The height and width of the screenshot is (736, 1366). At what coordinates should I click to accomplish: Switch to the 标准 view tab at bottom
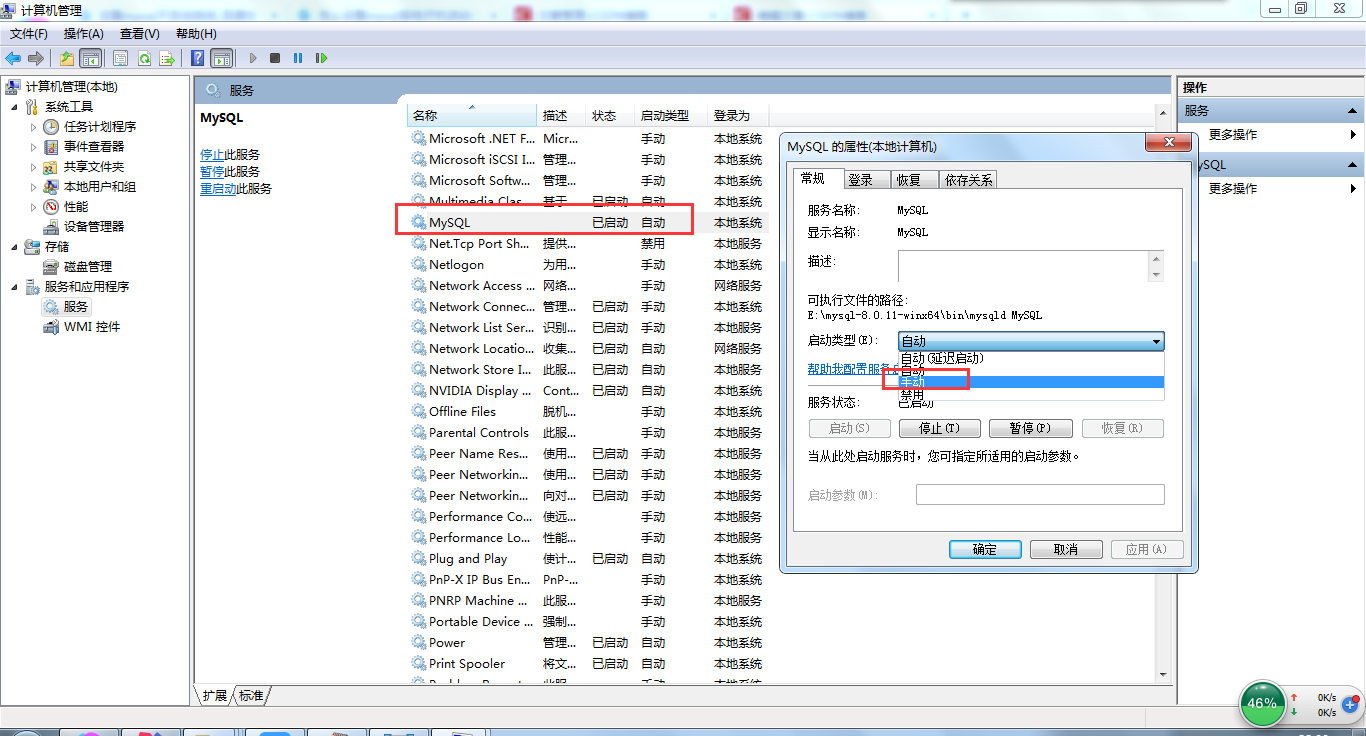(251, 695)
